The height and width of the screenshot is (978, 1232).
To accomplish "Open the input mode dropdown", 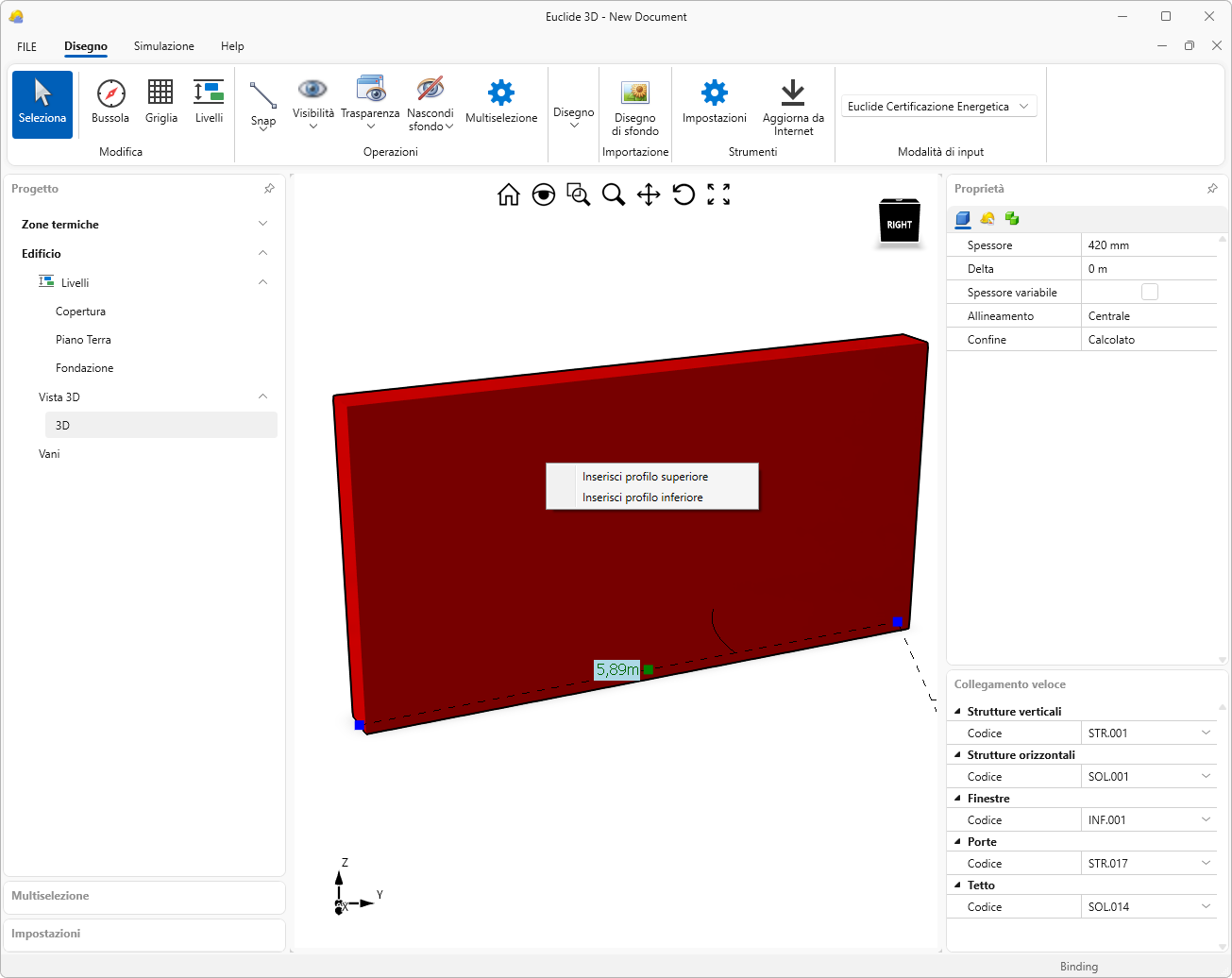I will click(938, 107).
